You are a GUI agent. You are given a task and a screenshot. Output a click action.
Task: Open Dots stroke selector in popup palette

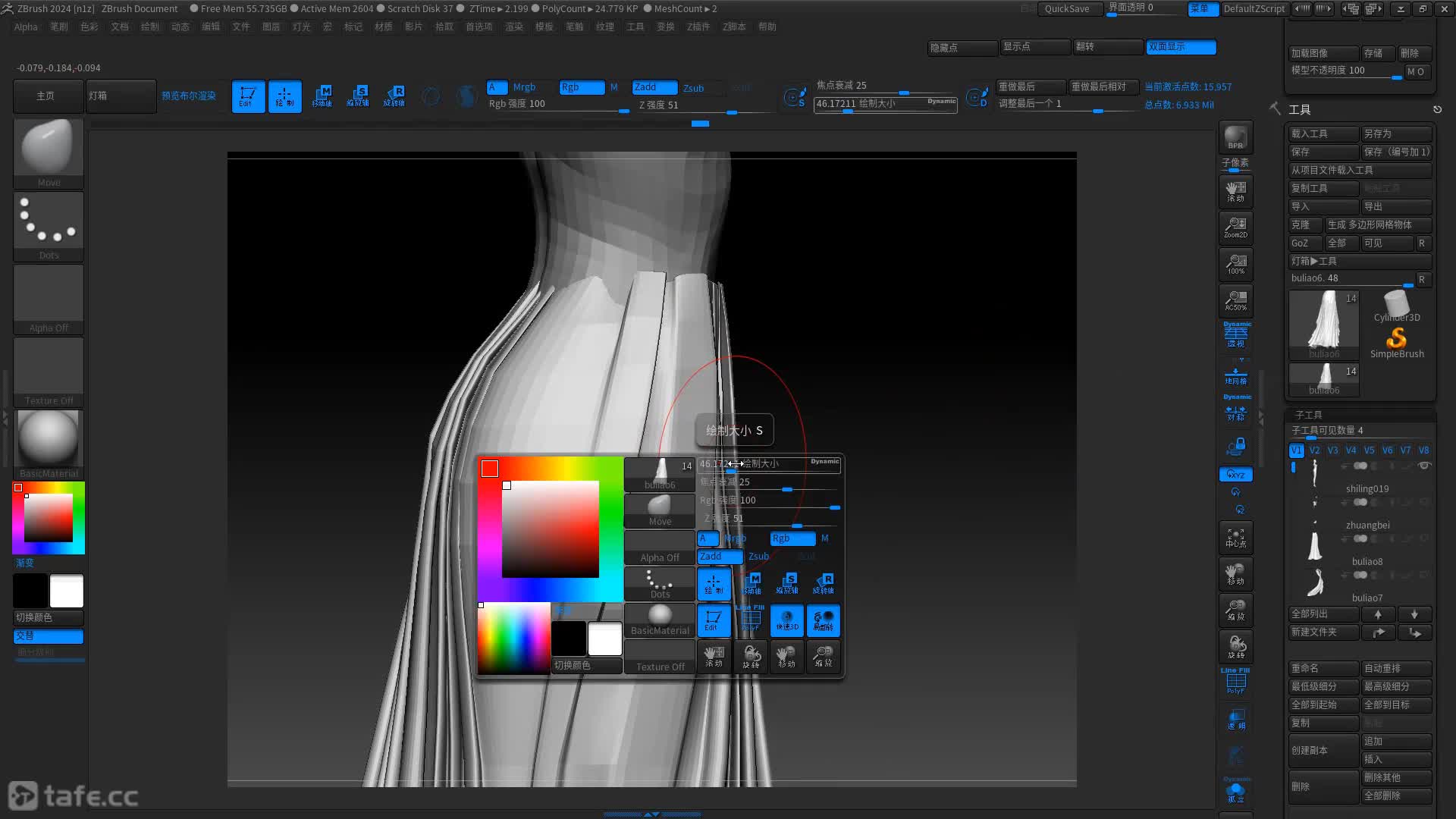pyautogui.click(x=660, y=584)
